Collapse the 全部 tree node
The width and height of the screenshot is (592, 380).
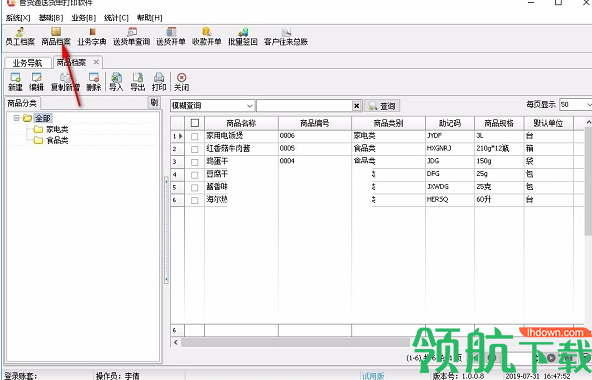(x=16, y=118)
